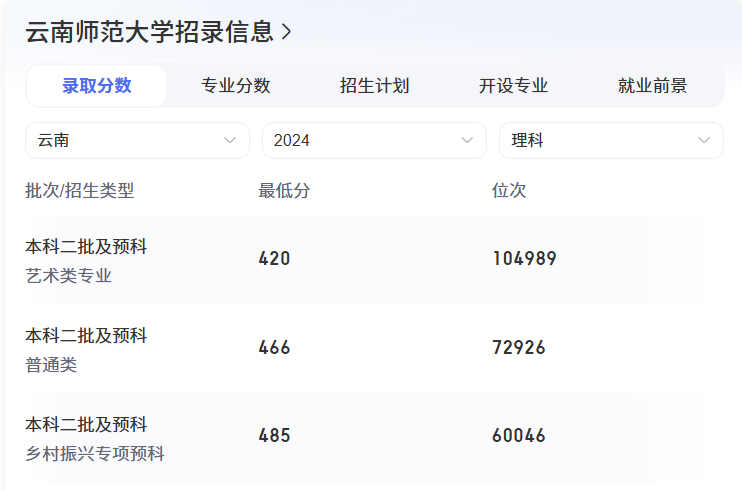The height and width of the screenshot is (491, 742).
Task: Click chevron arrow in 云南 selector
Action: click(x=230, y=140)
